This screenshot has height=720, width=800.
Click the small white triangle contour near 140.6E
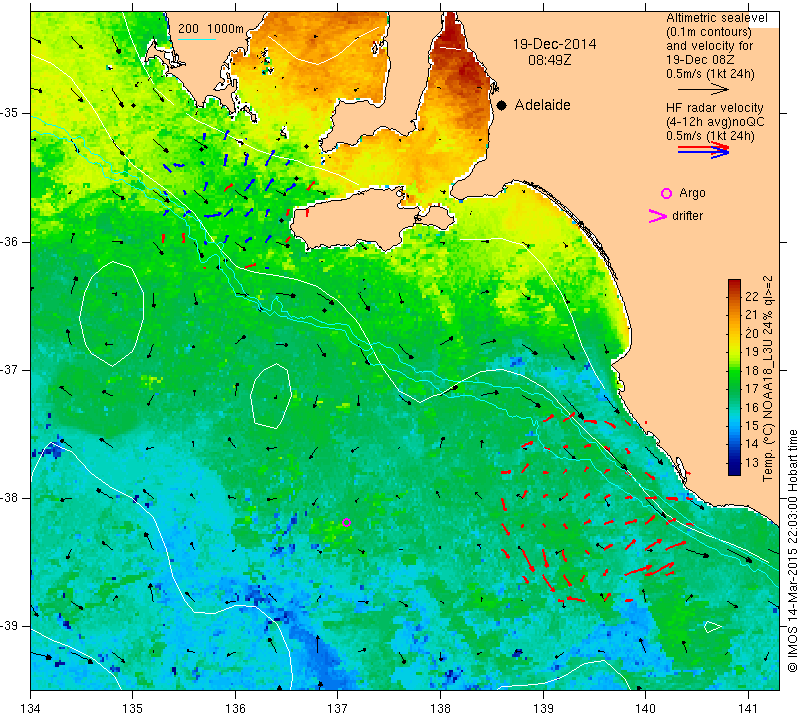tap(712, 628)
